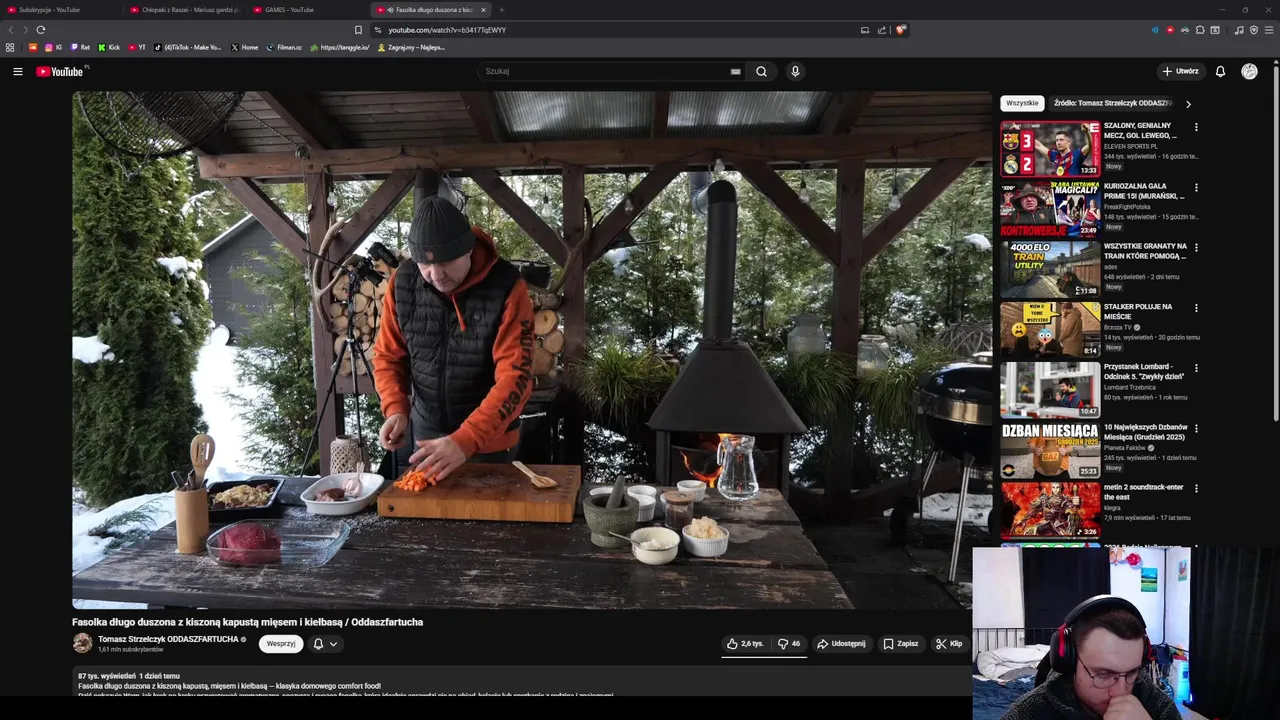Open the IG Instagram bookmark
Viewport: 1280px width, 720px height.
[53, 47]
